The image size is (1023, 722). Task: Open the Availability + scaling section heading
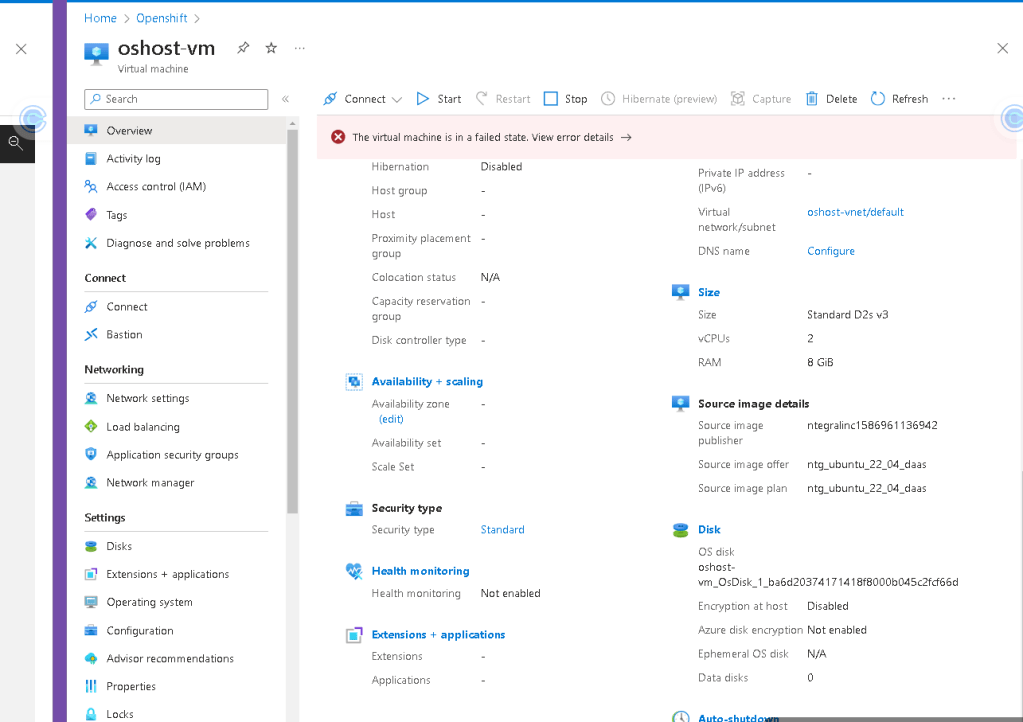[427, 382]
